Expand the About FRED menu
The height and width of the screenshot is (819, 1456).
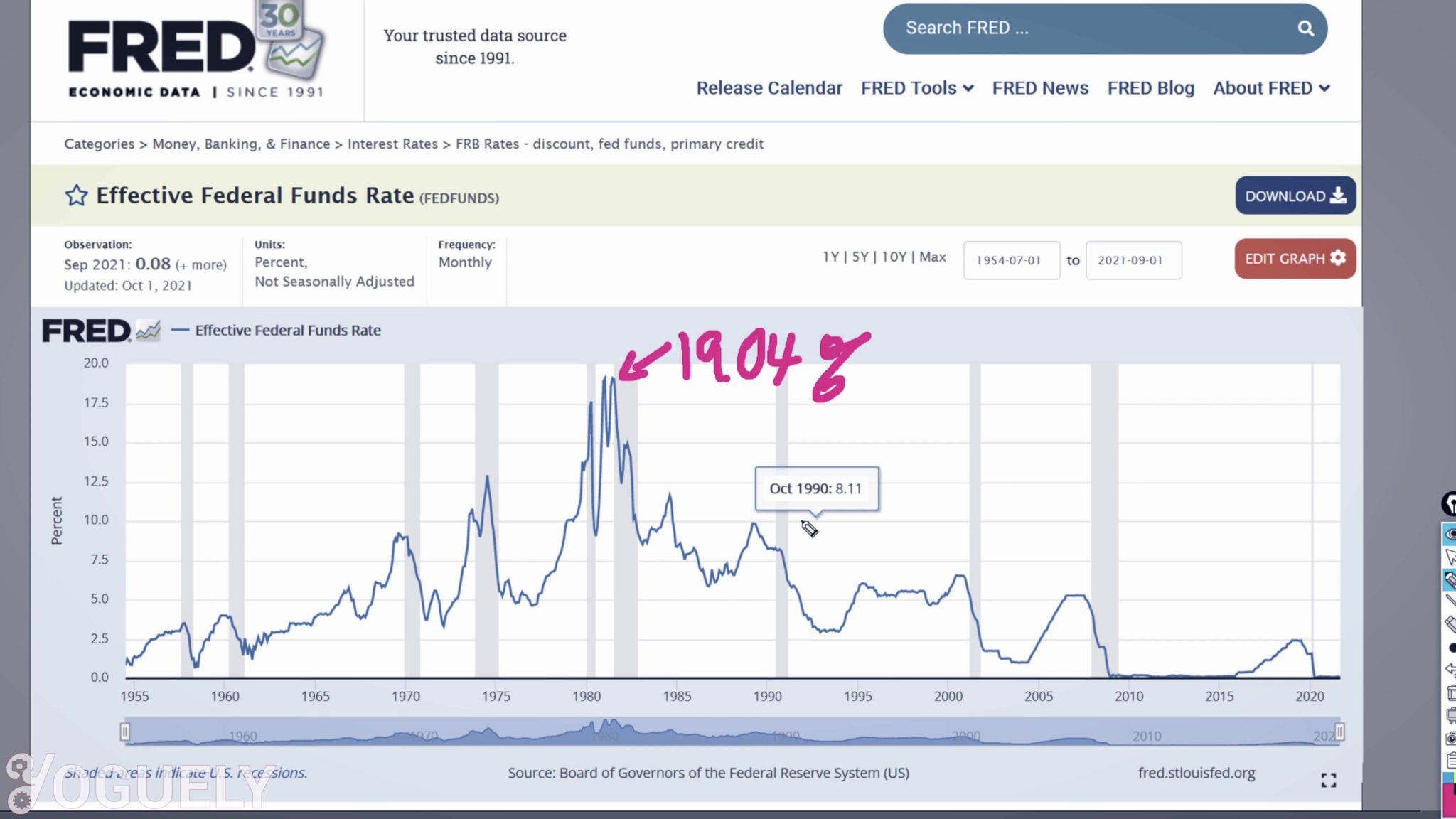(1270, 88)
